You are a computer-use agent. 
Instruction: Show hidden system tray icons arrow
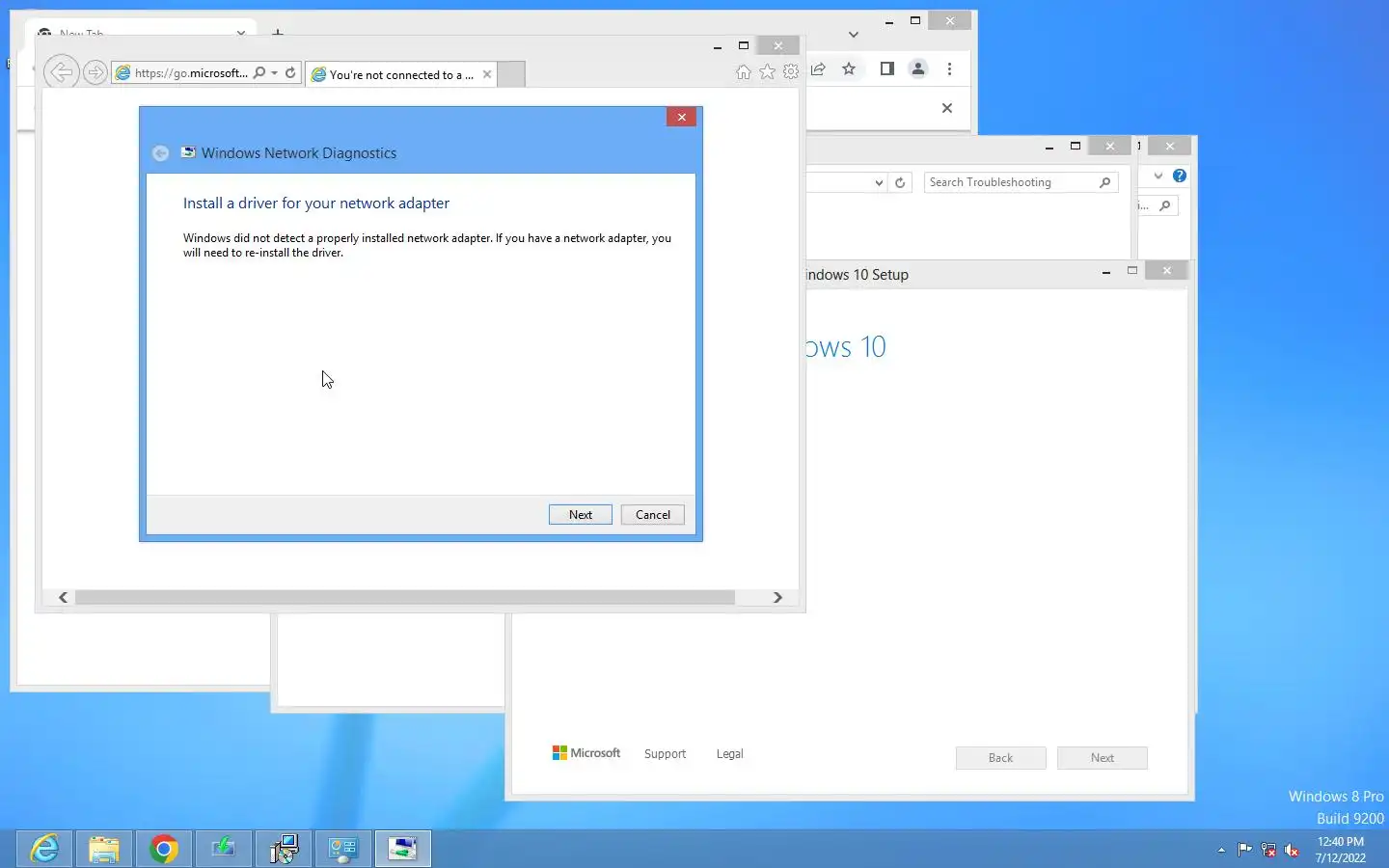point(1221,850)
